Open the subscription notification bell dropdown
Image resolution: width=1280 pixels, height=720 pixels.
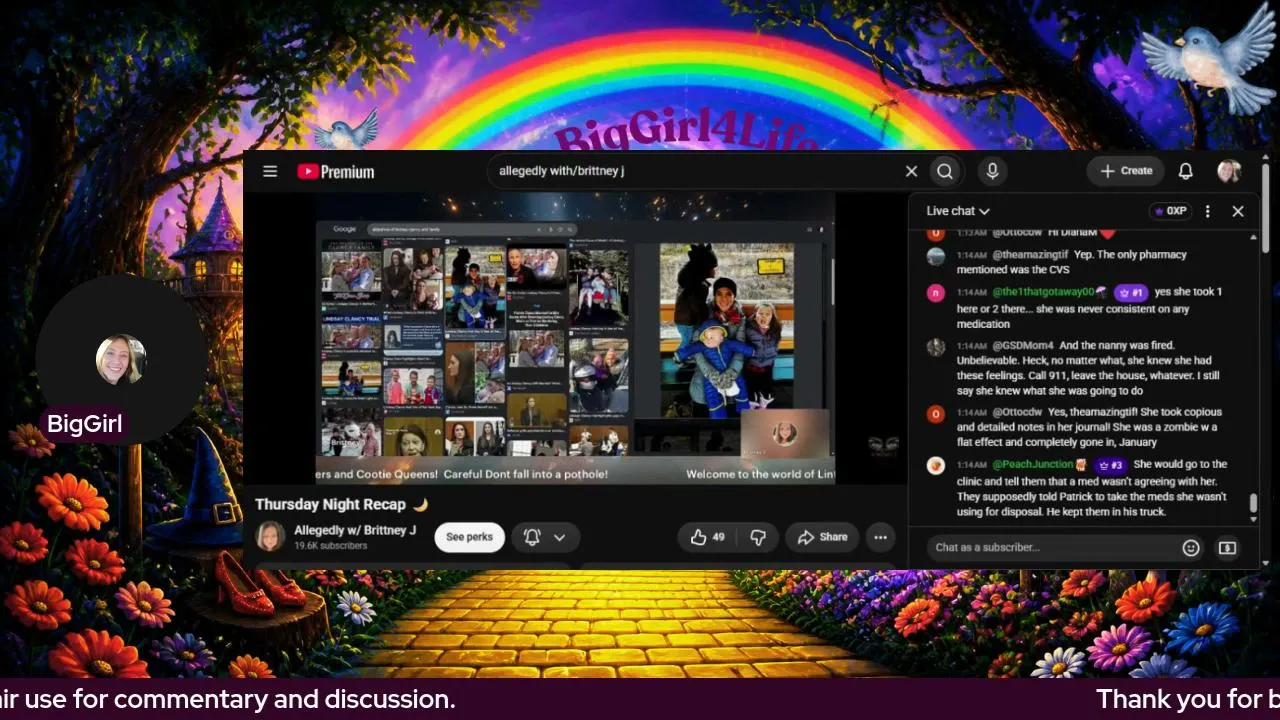pyautogui.click(x=545, y=537)
